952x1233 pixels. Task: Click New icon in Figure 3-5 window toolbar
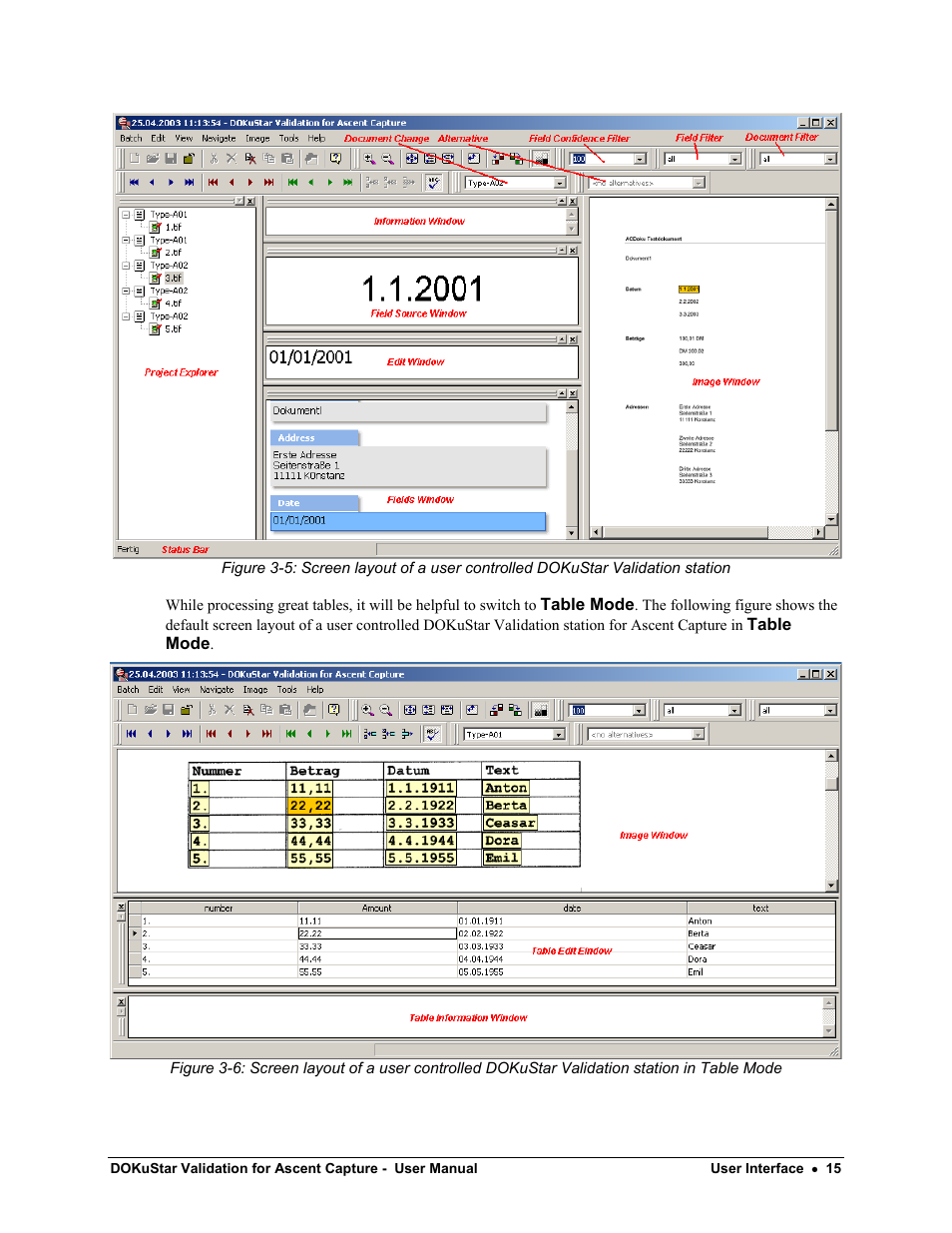(x=134, y=159)
